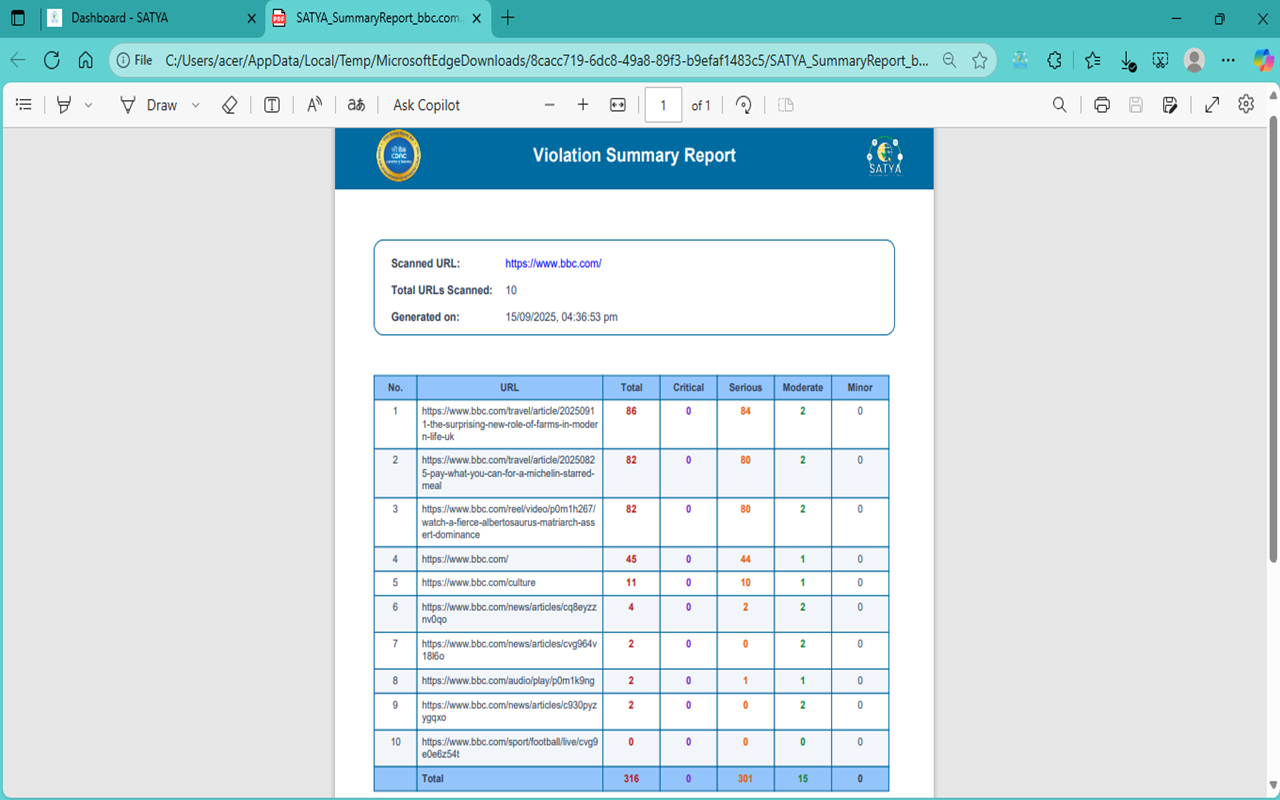Image resolution: width=1280 pixels, height=800 pixels.
Task: Choose the Add text tool
Action: pyautogui.click(x=272, y=105)
